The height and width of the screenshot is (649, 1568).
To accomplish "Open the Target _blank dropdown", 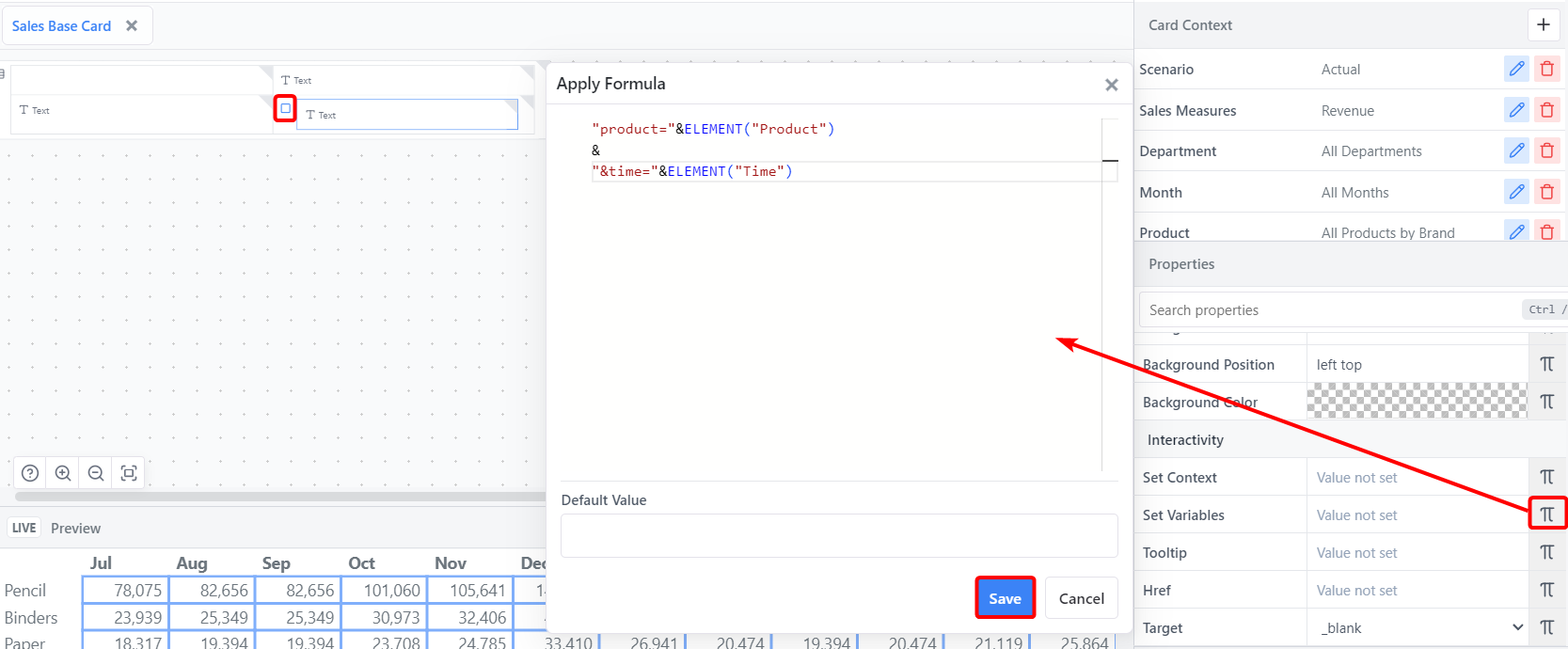I will pyautogui.click(x=1418, y=627).
